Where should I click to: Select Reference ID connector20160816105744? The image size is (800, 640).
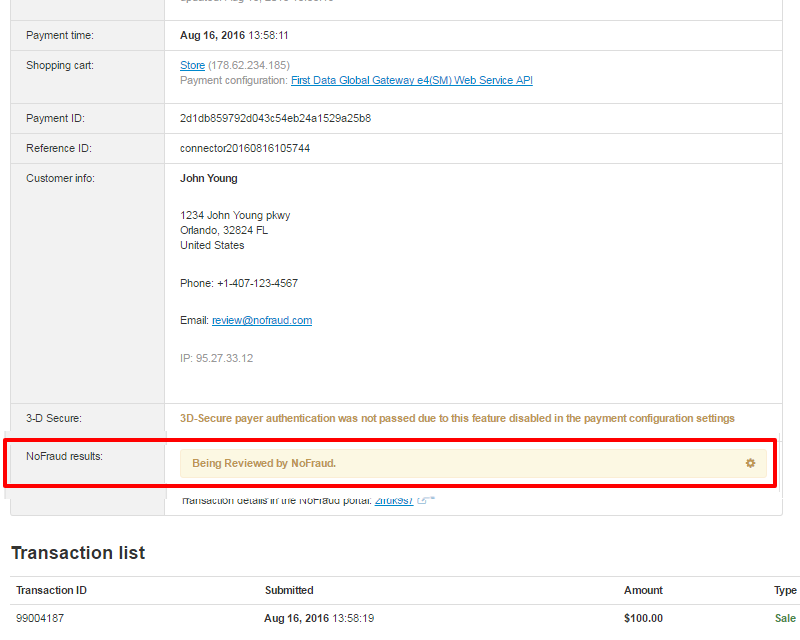point(245,148)
